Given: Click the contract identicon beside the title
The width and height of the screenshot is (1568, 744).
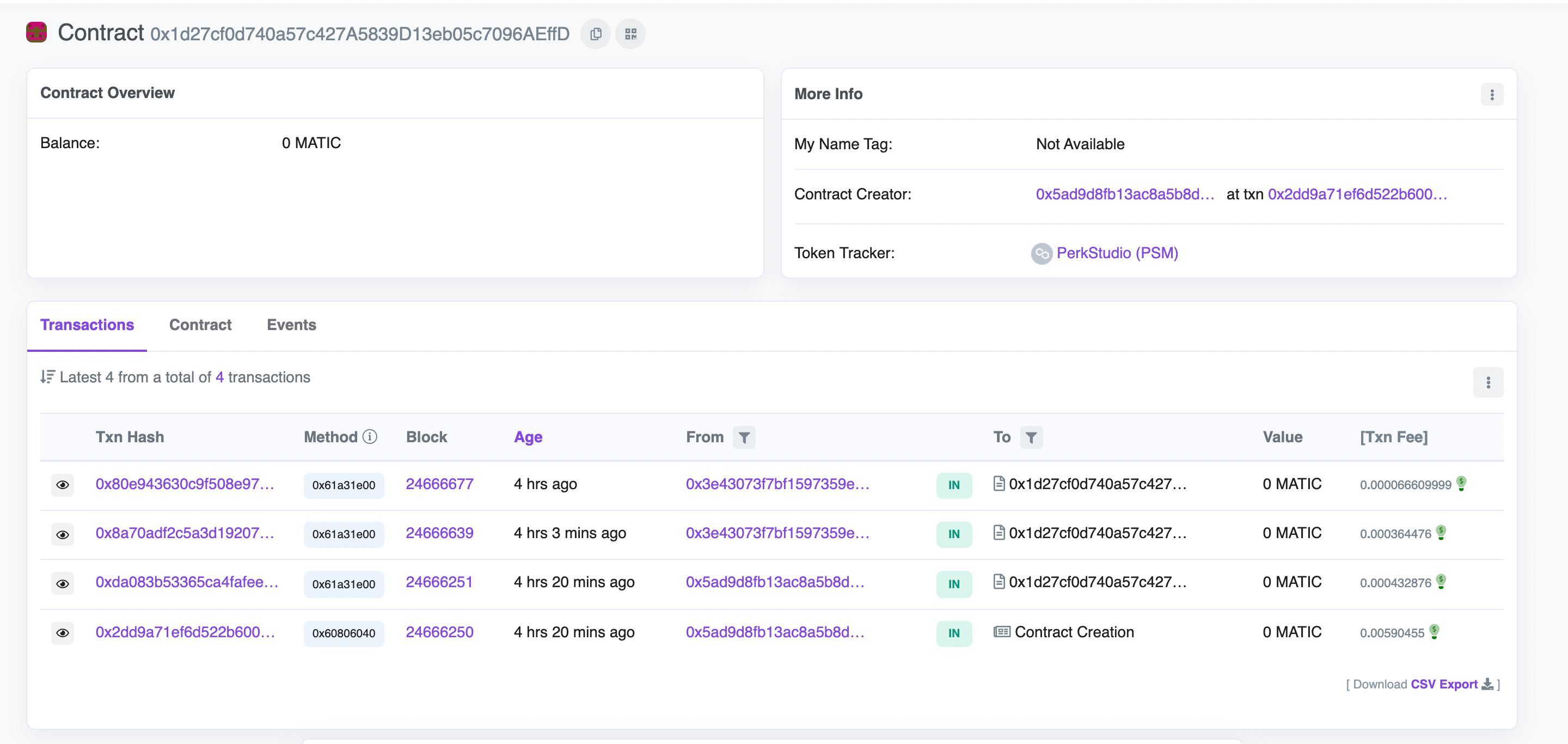Looking at the screenshot, I should [36, 32].
